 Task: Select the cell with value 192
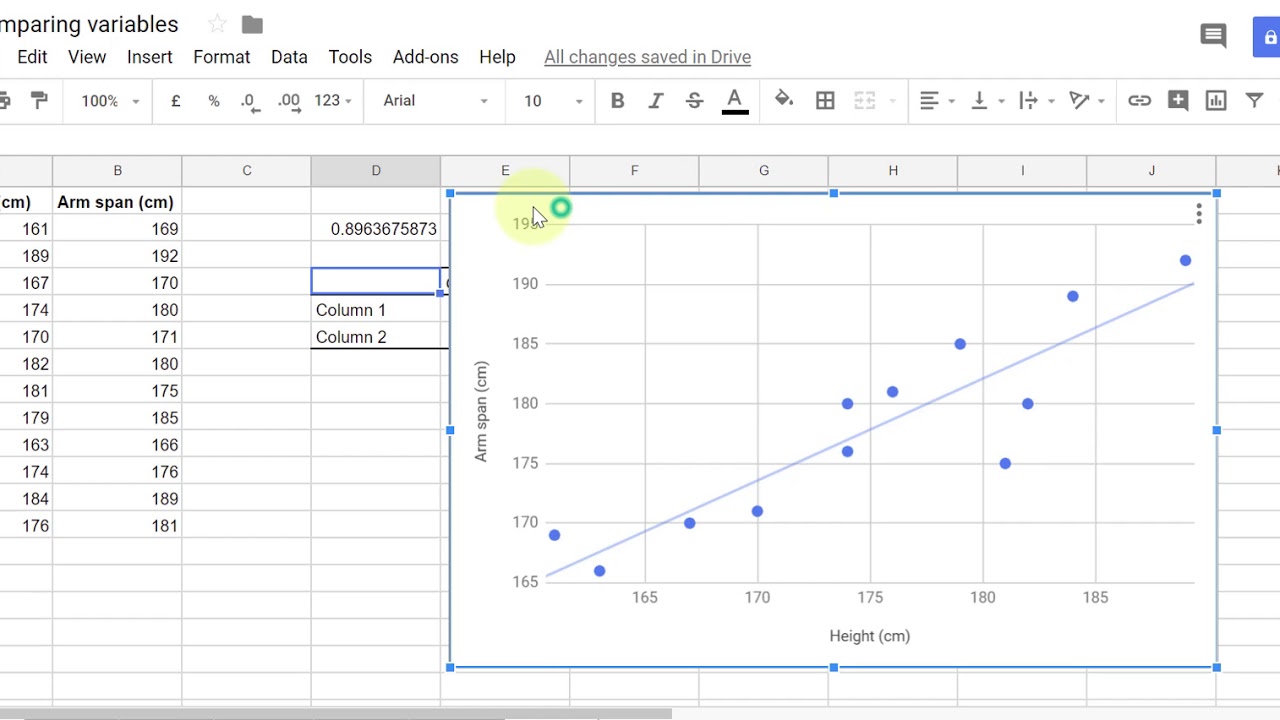(117, 256)
